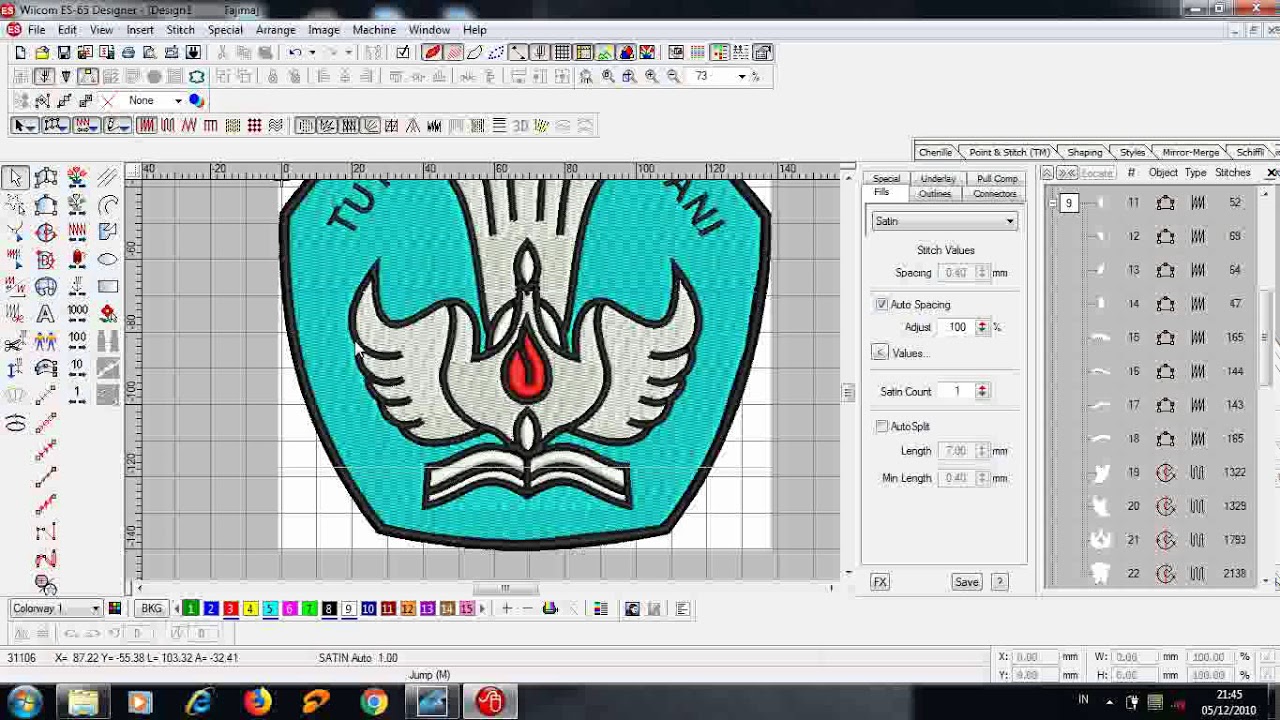Image resolution: width=1280 pixels, height=720 pixels.
Task: Click the Zoom In magnifier icon
Action: pos(651,76)
